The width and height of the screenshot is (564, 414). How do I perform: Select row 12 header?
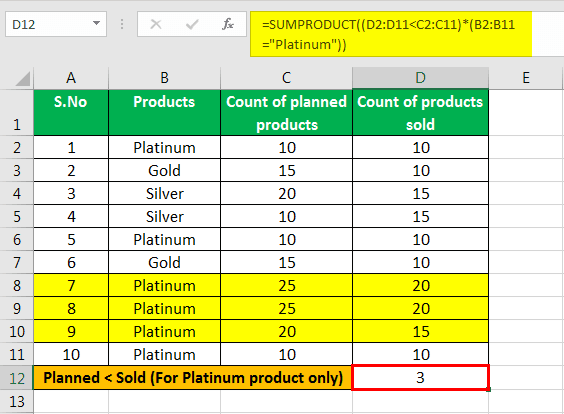(x=17, y=378)
